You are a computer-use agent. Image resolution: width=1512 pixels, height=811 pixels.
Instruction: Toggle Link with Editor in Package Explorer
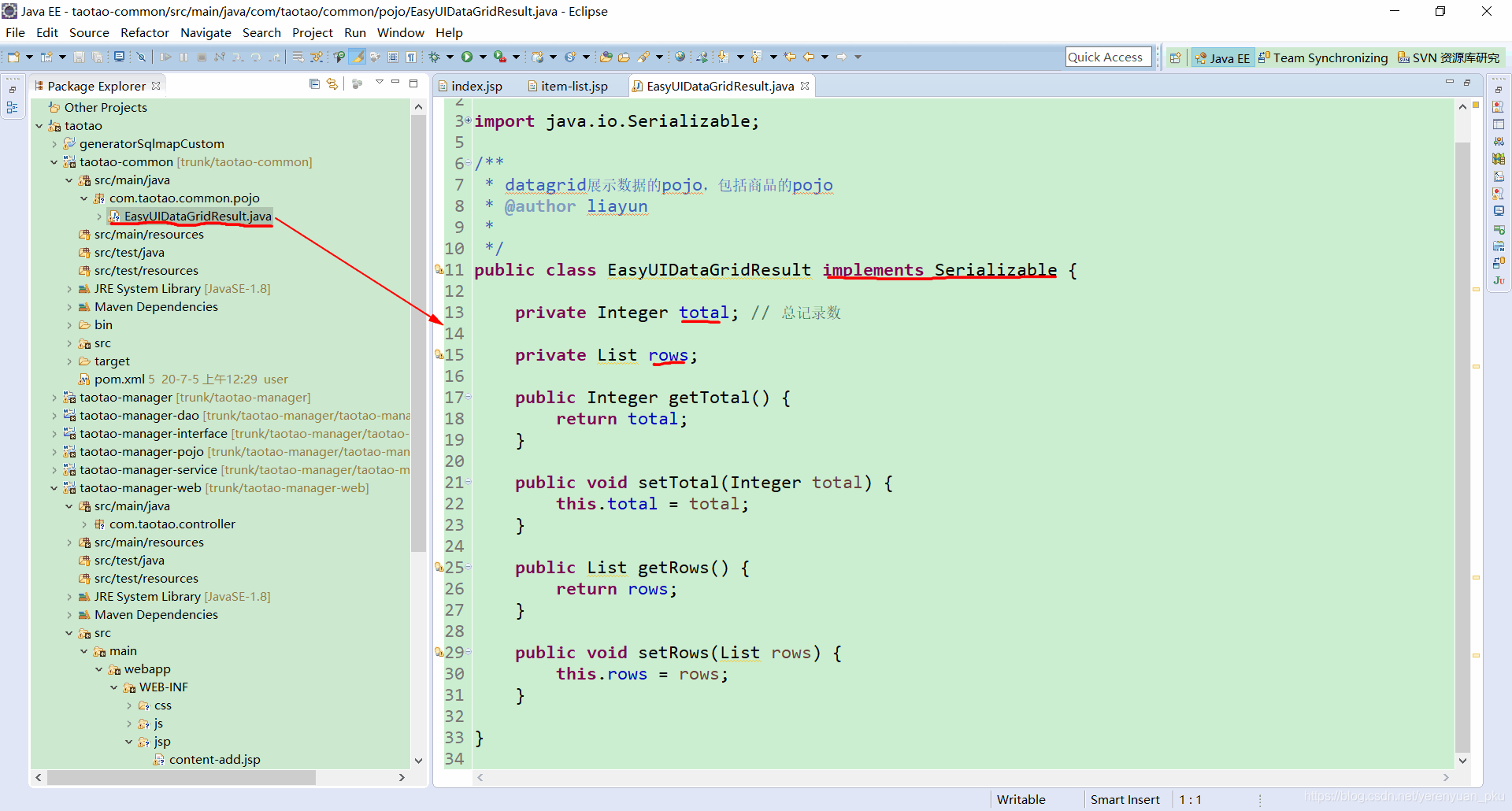click(x=332, y=84)
